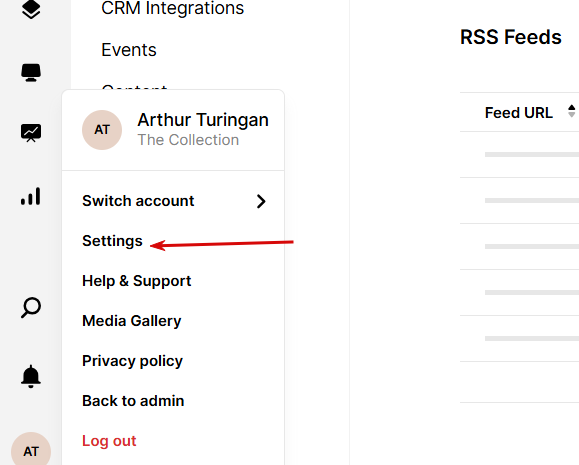Open the Privacy policy link
579x465 pixels.
tap(132, 361)
